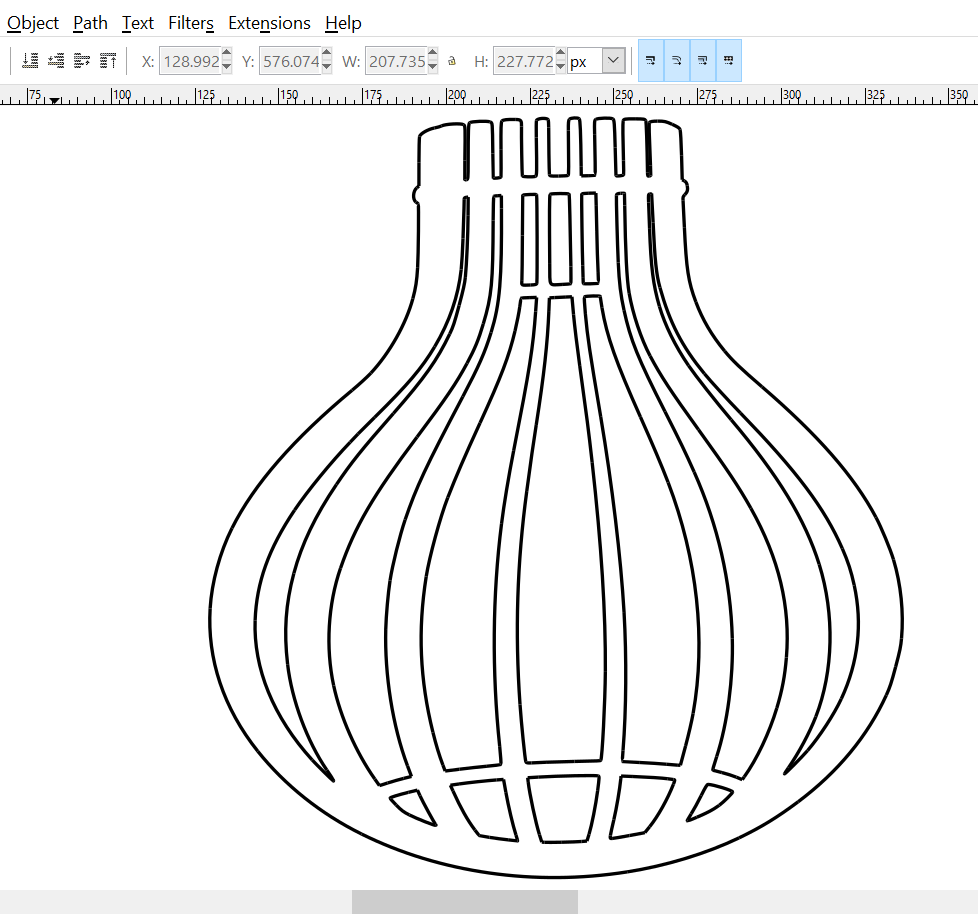Click Lower selection one step icon

click(x=56, y=61)
